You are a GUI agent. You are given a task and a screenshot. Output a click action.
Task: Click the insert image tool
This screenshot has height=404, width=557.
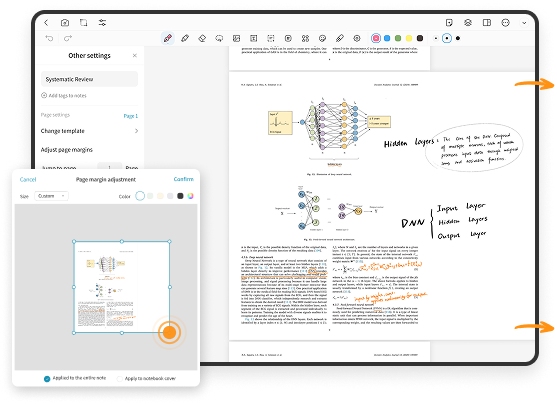tap(236, 38)
